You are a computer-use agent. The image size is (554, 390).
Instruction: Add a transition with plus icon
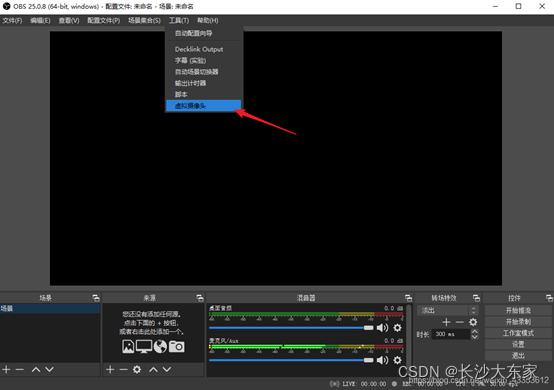click(446, 322)
